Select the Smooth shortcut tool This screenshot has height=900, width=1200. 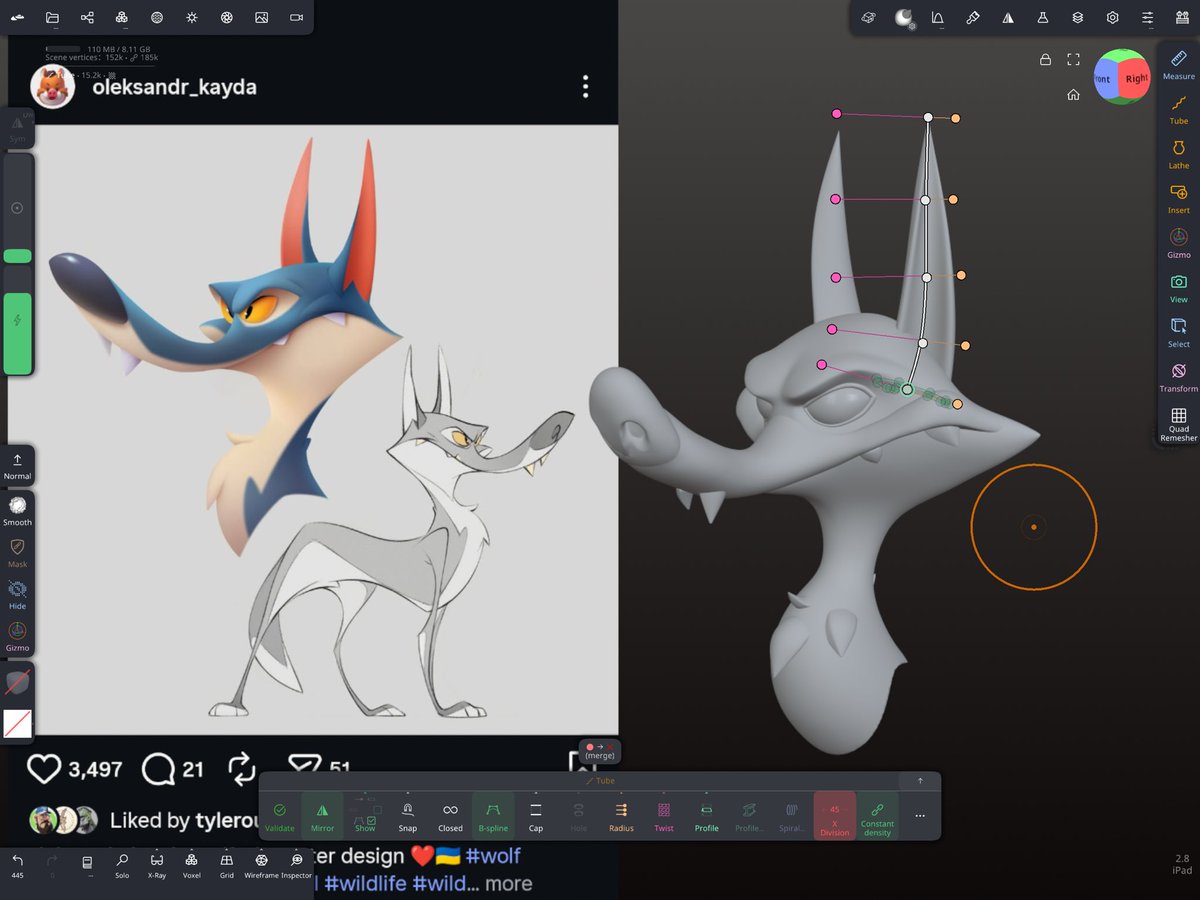coord(17,511)
